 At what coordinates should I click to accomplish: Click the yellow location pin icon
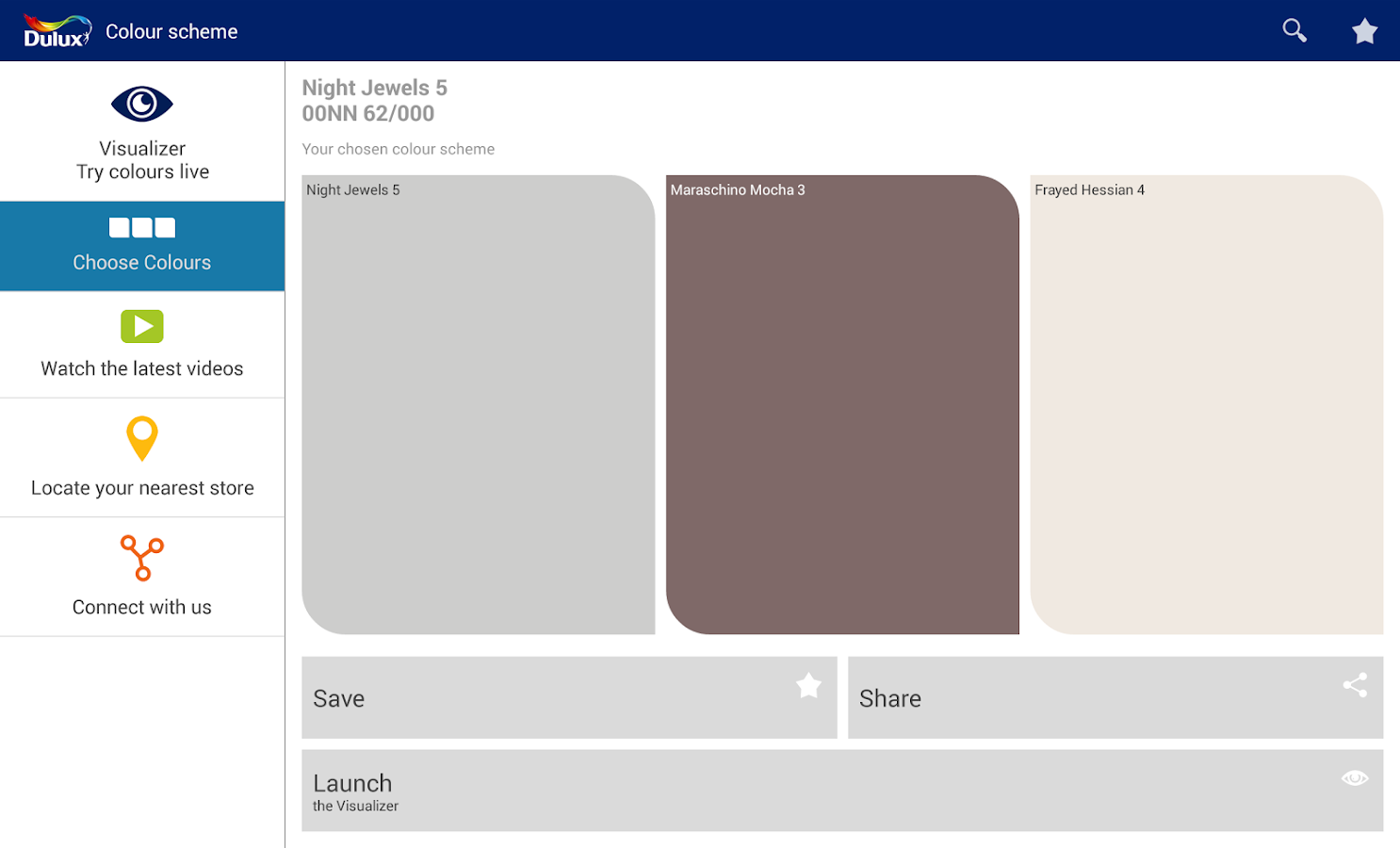pos(142,438)
